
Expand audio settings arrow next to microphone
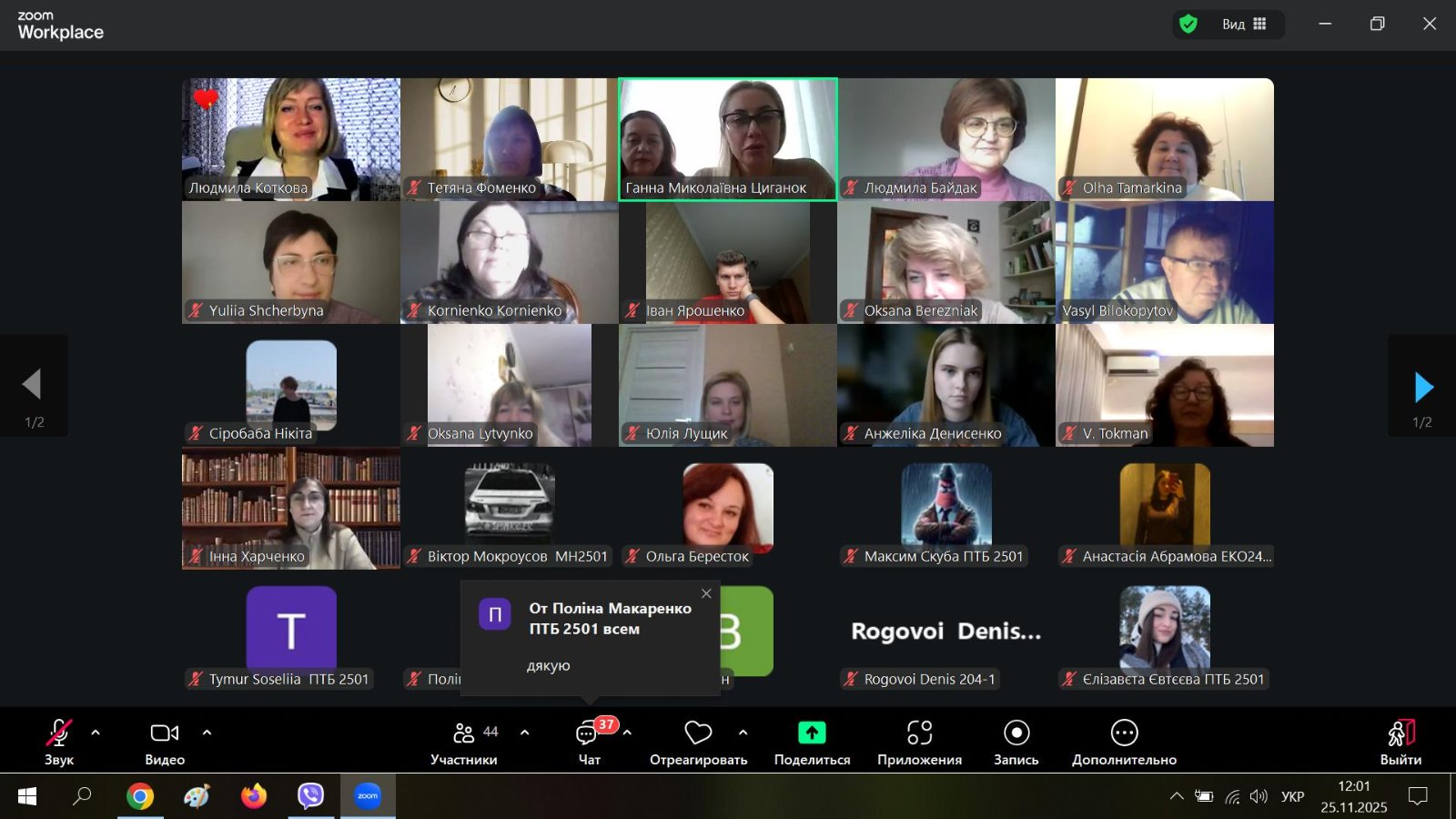[96, 732]
